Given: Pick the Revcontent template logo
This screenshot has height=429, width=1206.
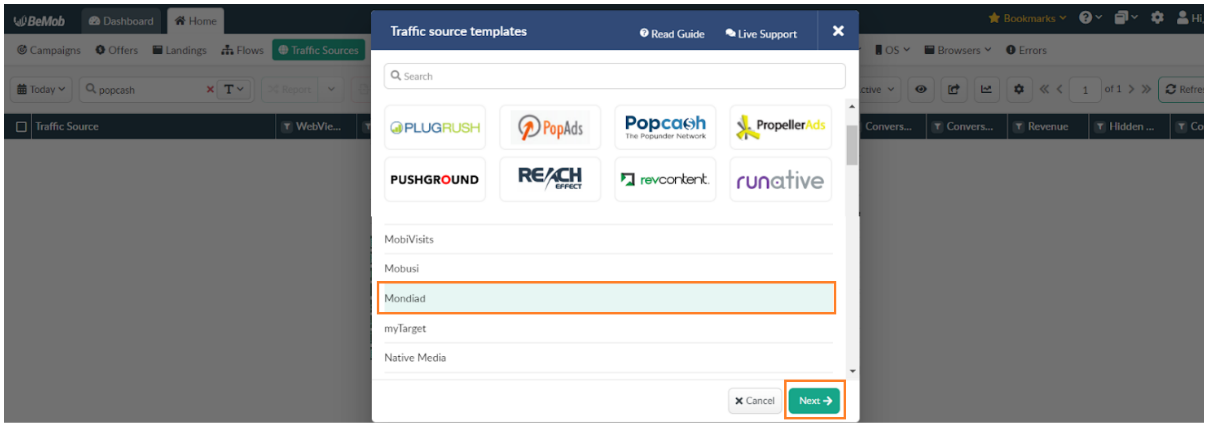Looking at the screenshot, I should coord(665,180).
